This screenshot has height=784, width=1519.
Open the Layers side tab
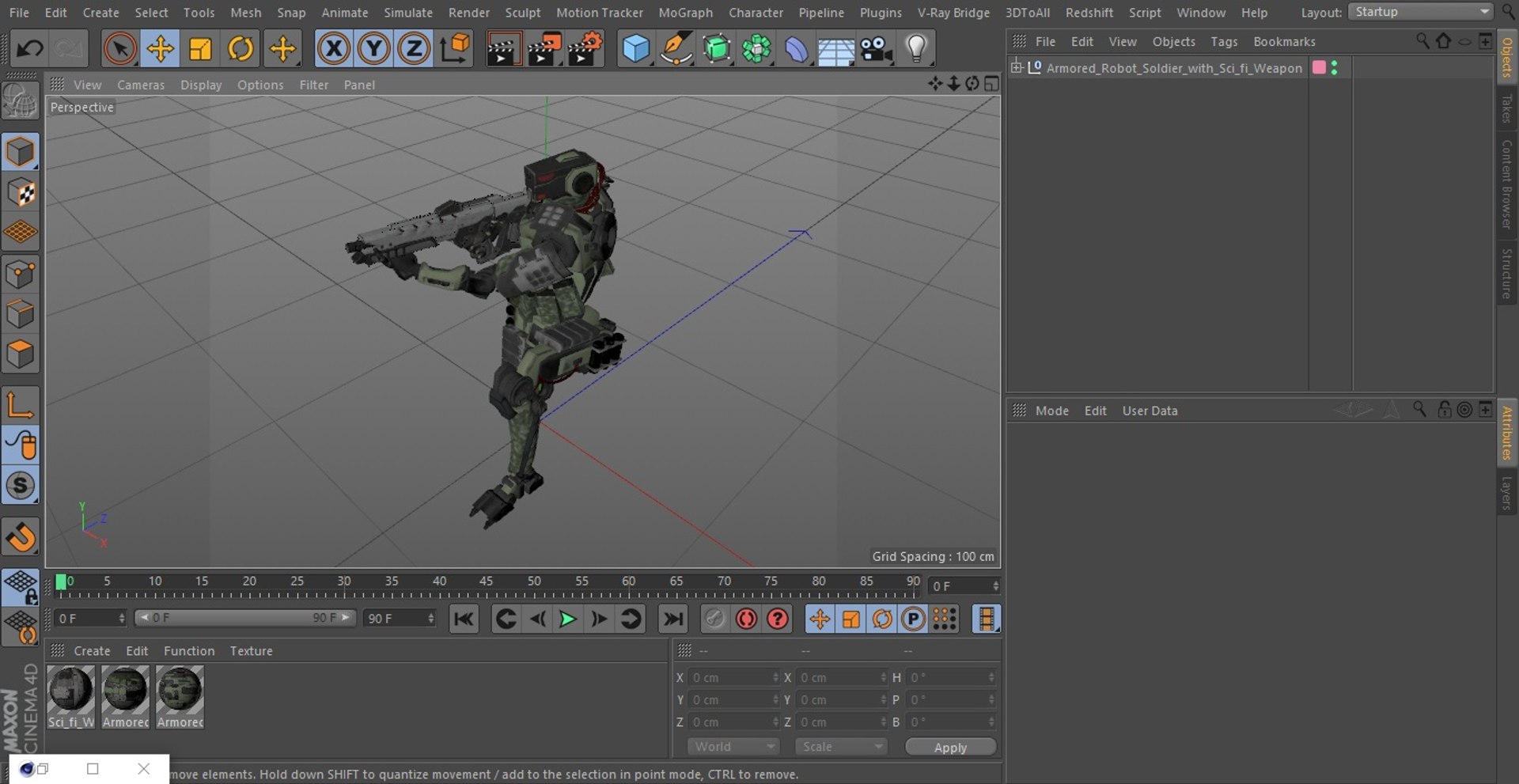pos(1507,493)
